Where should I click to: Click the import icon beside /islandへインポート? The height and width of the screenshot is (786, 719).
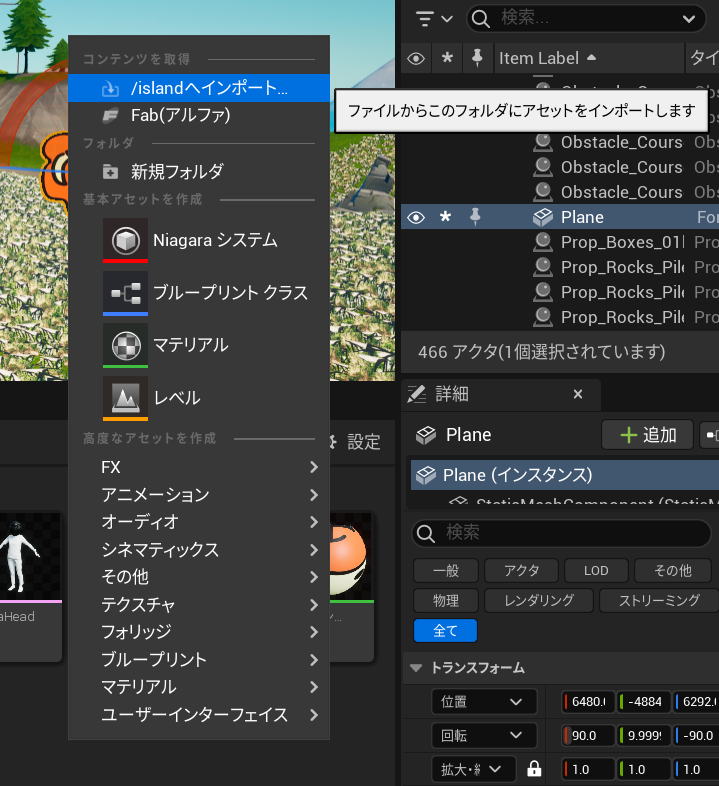pyautogui.click(x=110, y=89)
